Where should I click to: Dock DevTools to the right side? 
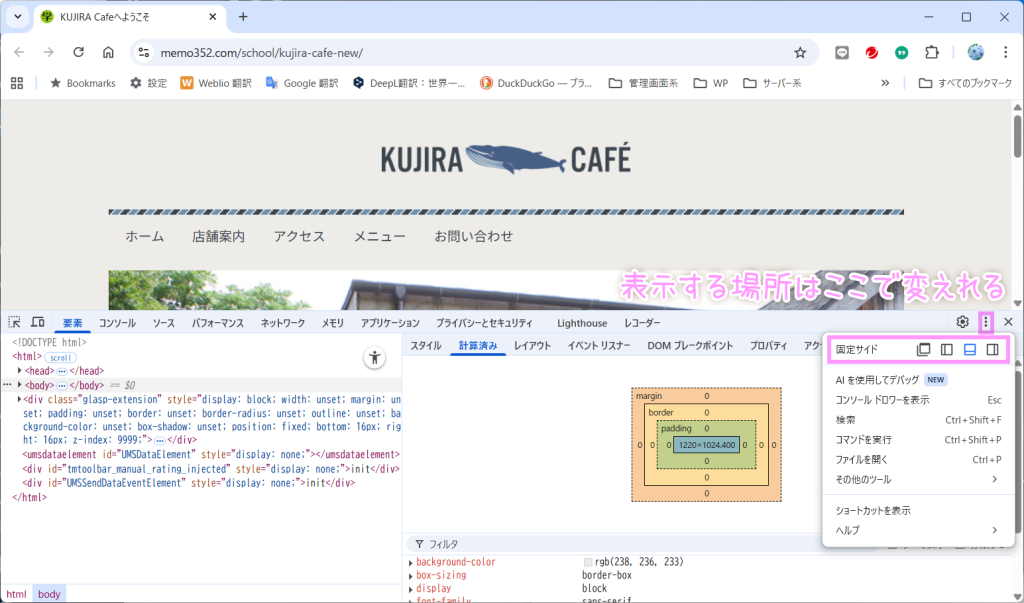pyautogui.click(x=992, y=350)
